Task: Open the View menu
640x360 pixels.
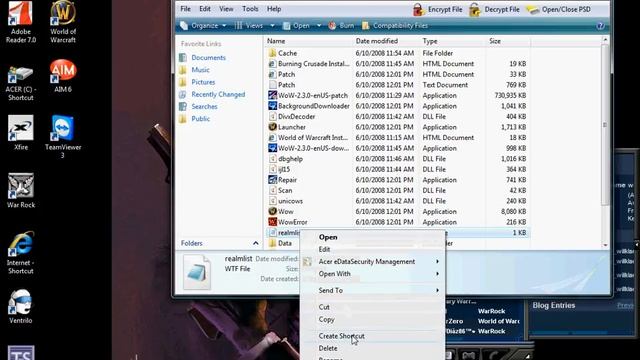Action: click(226, 9)
